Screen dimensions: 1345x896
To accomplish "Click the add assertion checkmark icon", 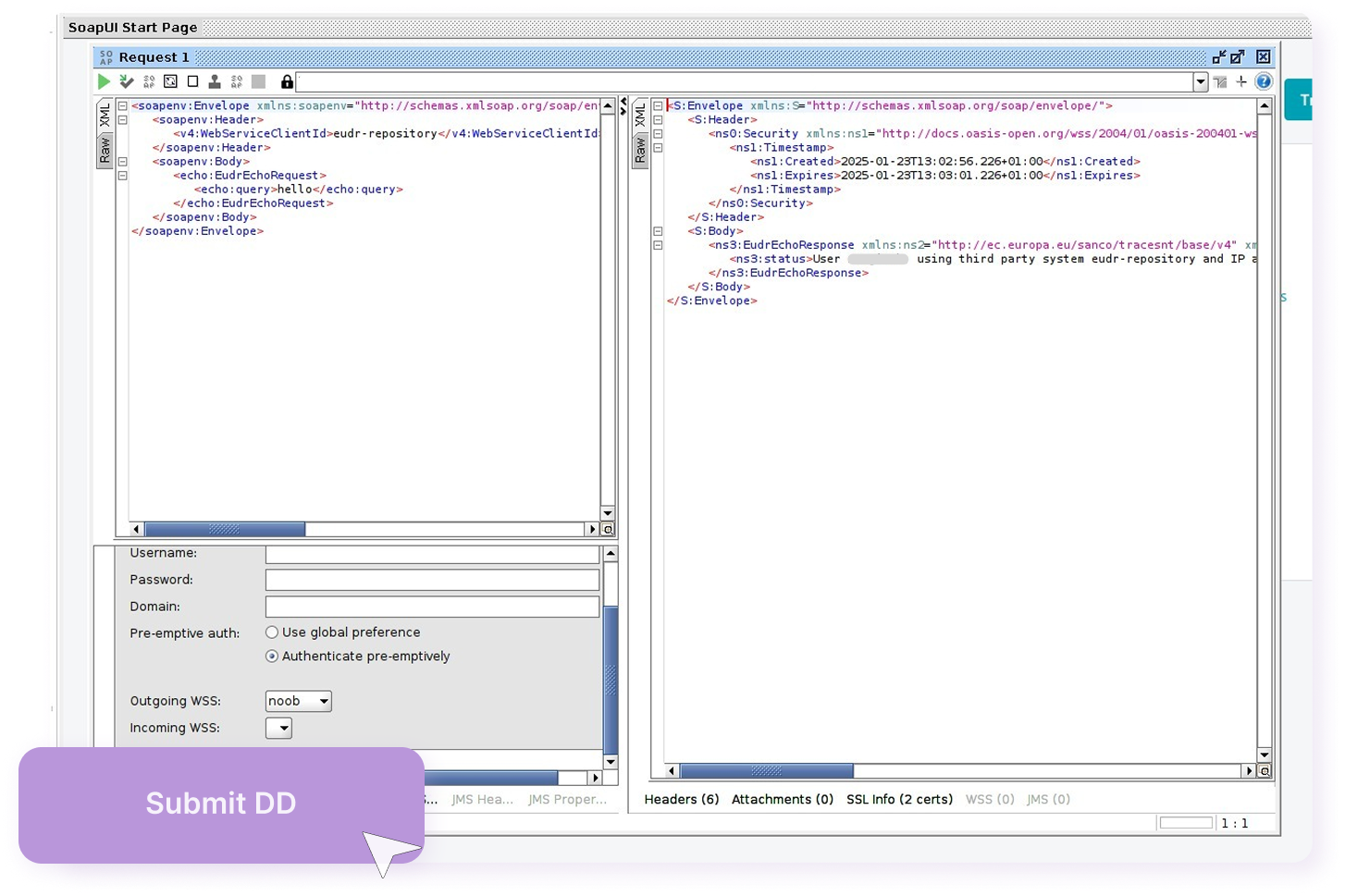I will pos(127,81).
